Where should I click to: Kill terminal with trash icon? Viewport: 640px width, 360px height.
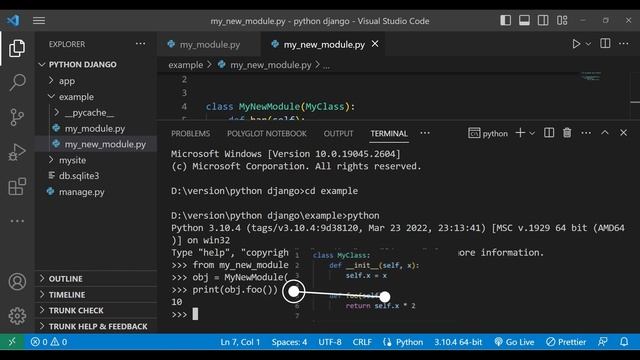(x=567, y=133)
